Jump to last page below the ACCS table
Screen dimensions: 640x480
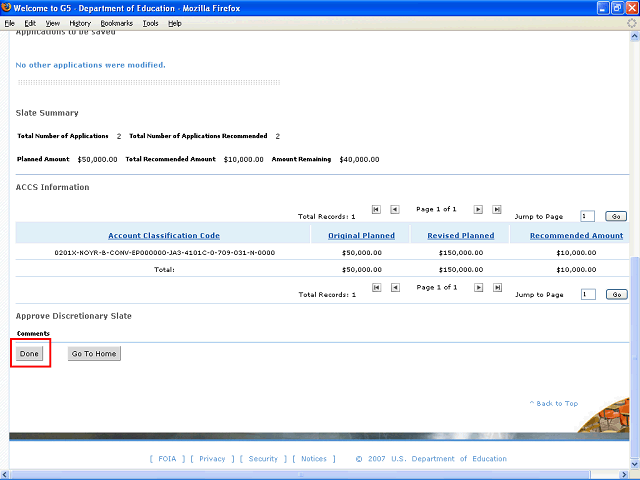pyautogui.click(x=497, y=287)
